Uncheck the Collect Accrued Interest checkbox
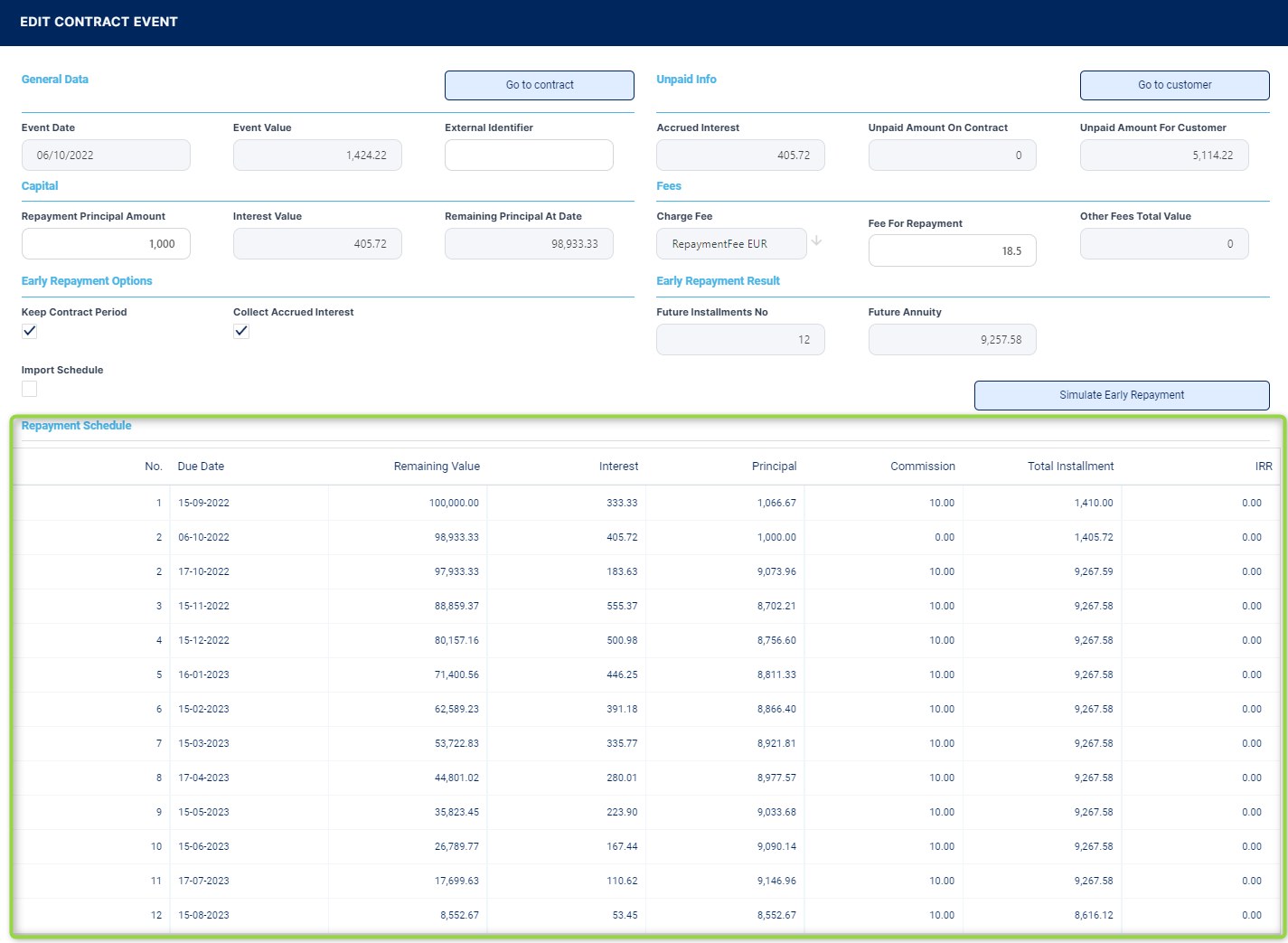 [241, 331]
